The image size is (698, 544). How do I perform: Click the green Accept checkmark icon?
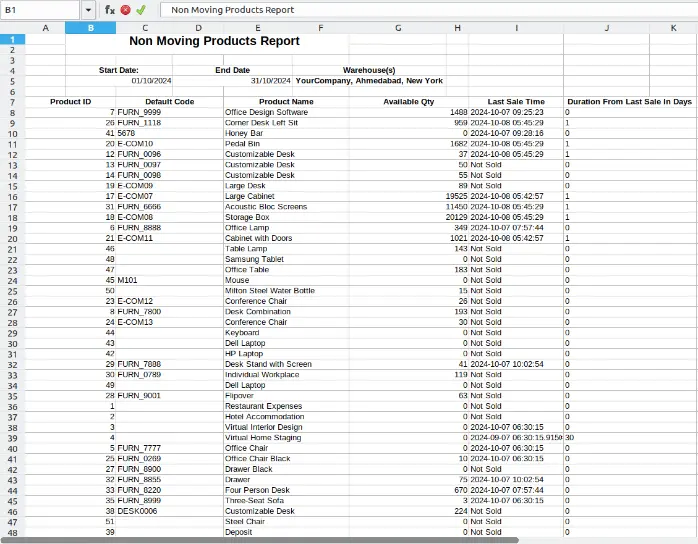pyautogui.click(x=141, y=10)
